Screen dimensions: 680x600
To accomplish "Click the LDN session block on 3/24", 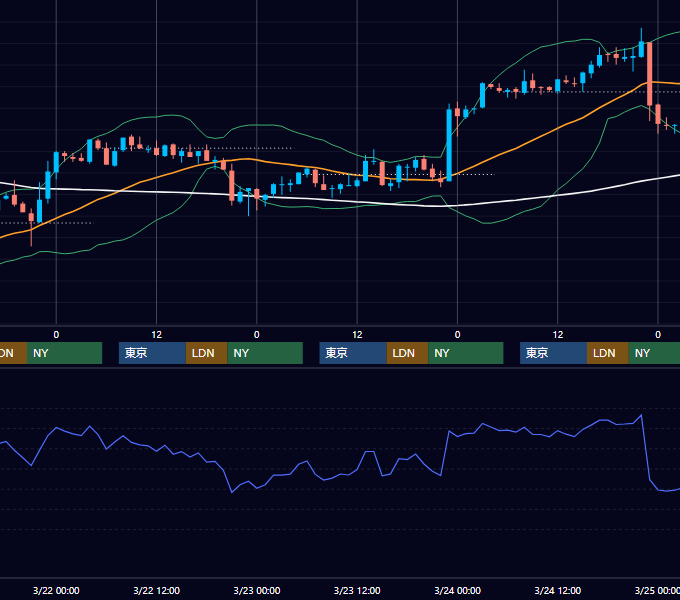I will point(608,353).
